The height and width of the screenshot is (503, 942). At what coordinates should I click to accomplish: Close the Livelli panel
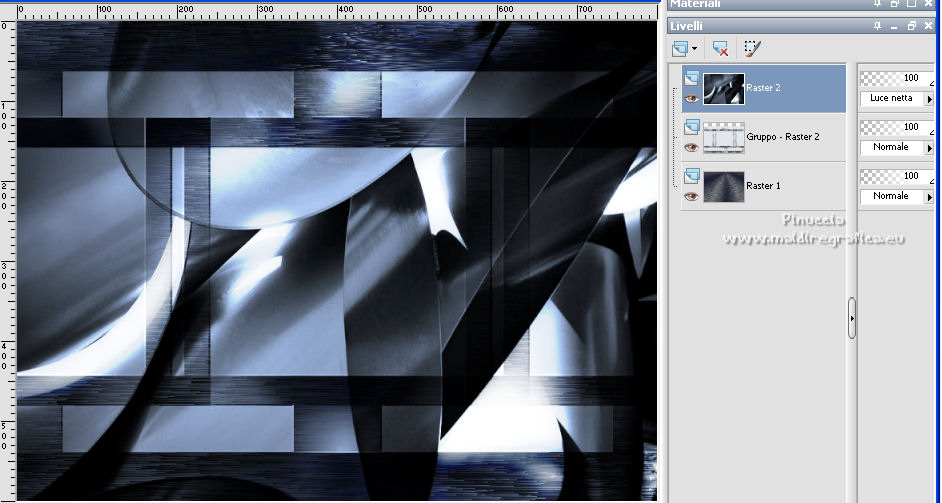(929, 26)
